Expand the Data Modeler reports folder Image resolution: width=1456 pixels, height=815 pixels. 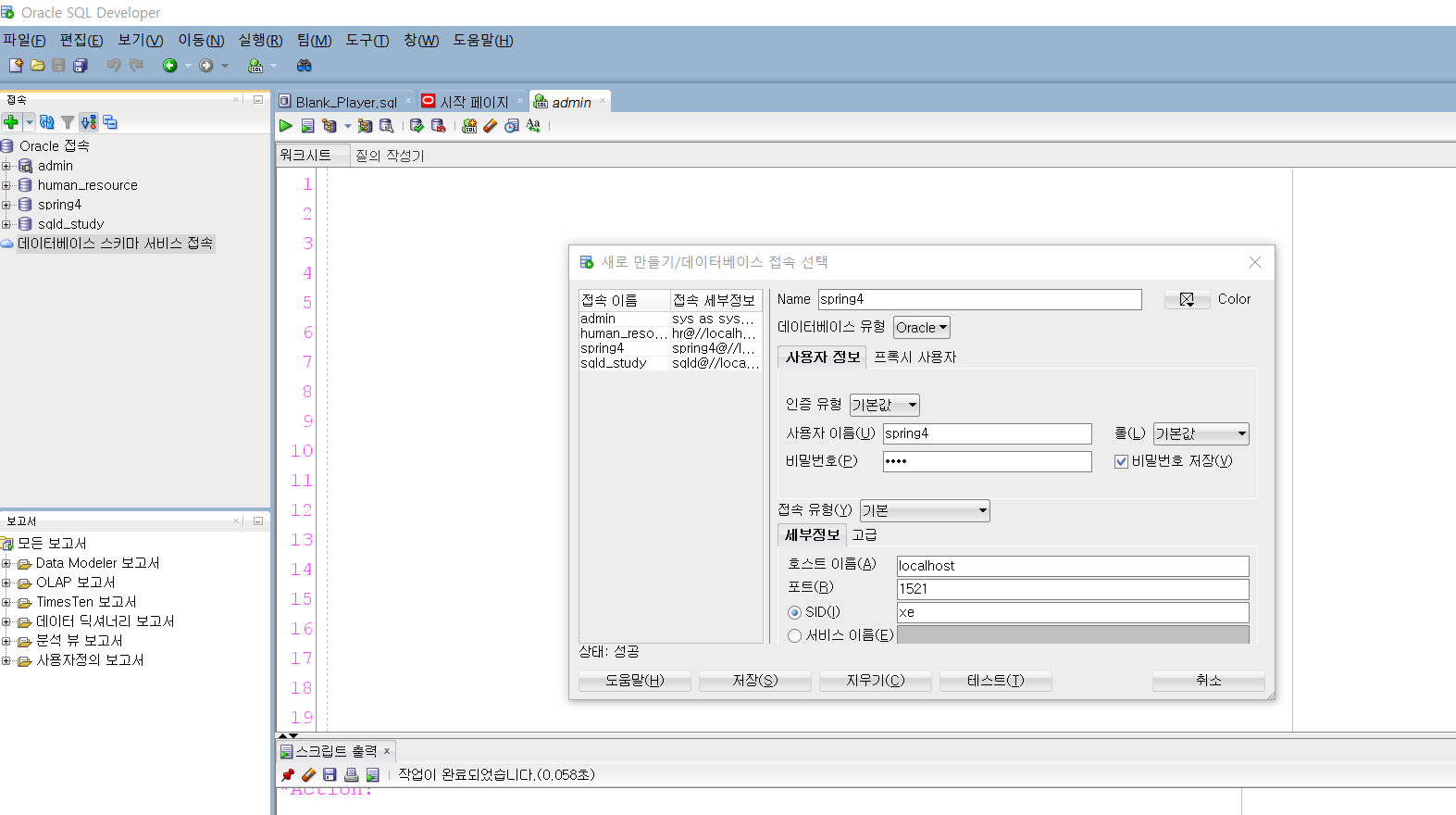[x=6, y=563]
